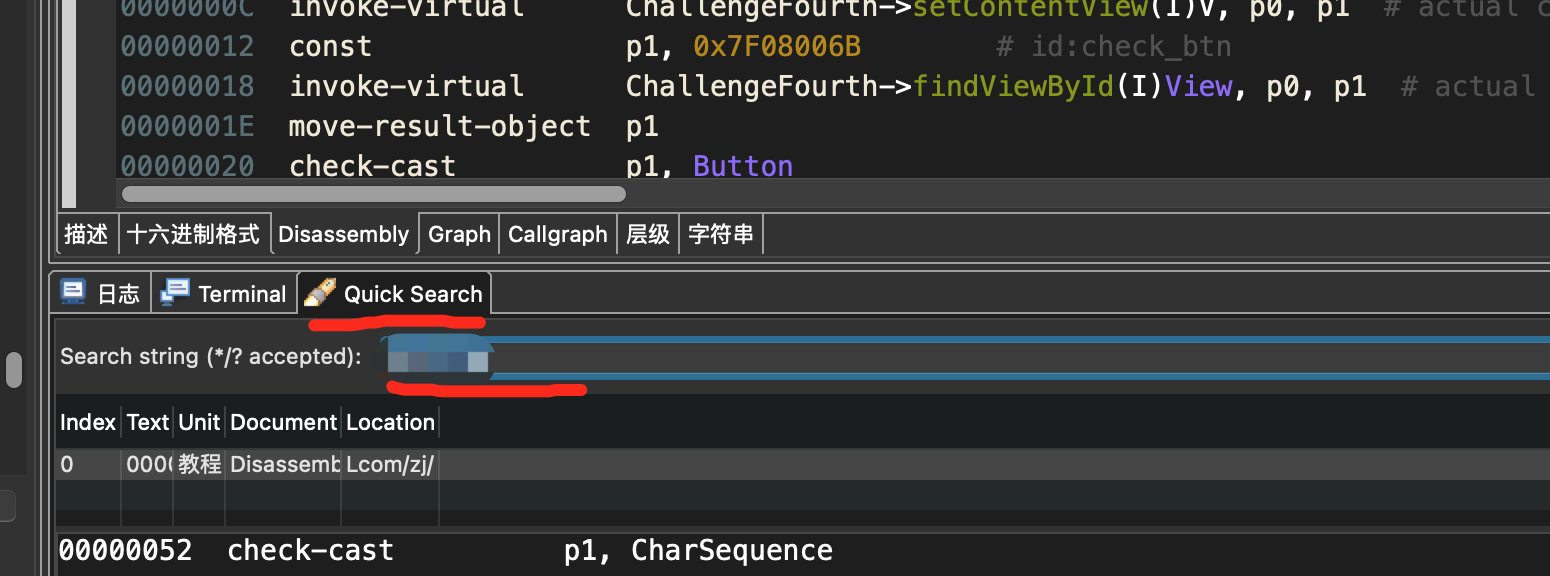
Task: Switch to the 描述 tab
Action: 86,234
